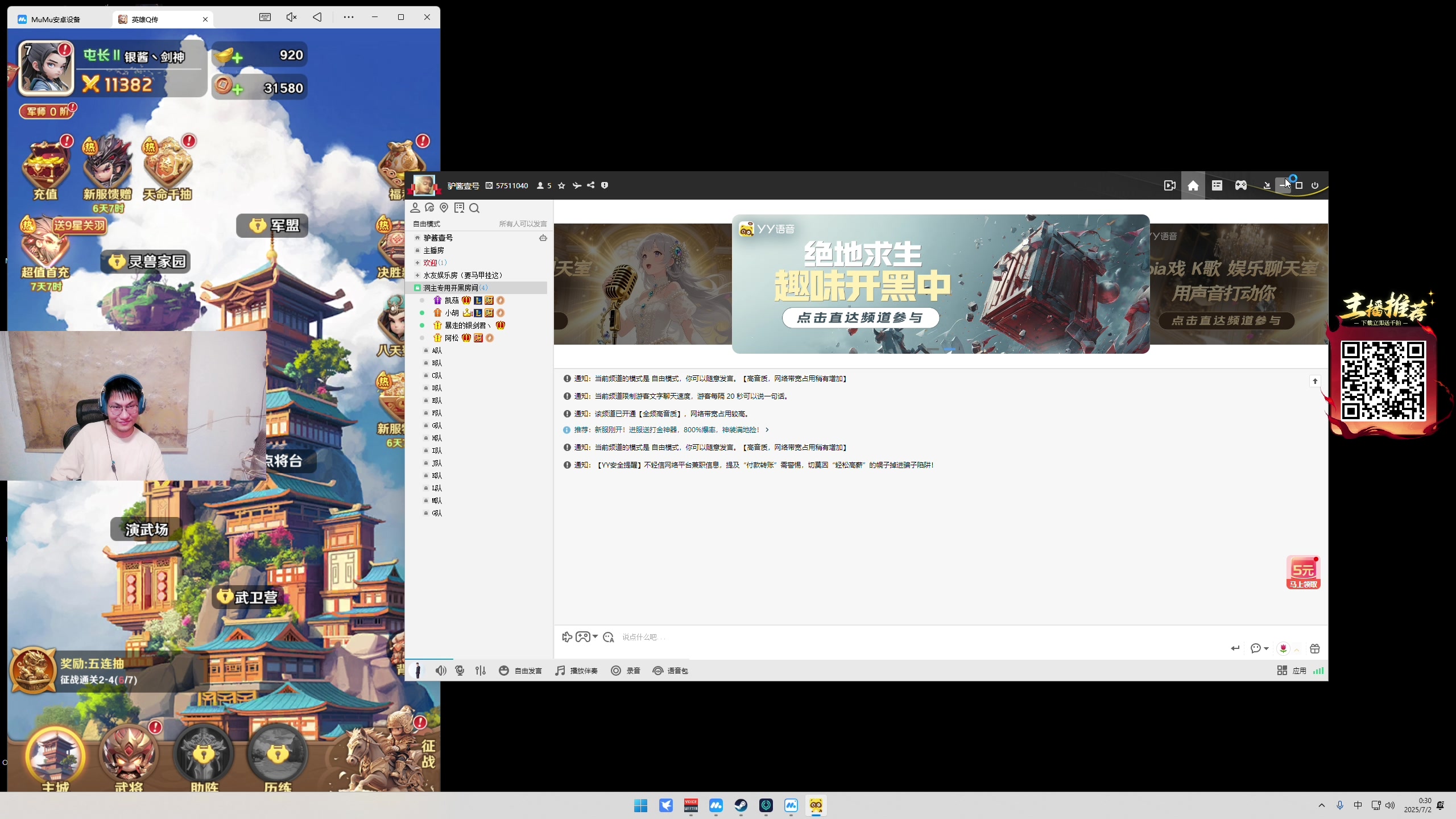Click the megaphone broadcast icon in chat bar
This screenshot has height=819, width=1456.
pos(566,637)
